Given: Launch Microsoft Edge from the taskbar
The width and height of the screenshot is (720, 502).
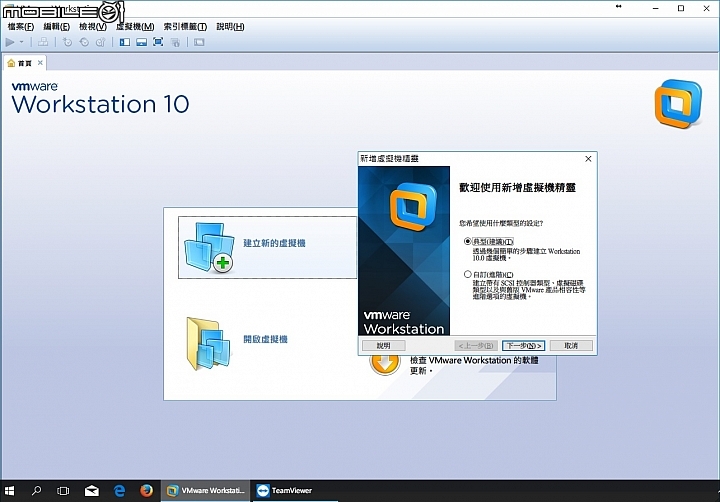Looking at the screenshot, I should [x=119, y=491].
